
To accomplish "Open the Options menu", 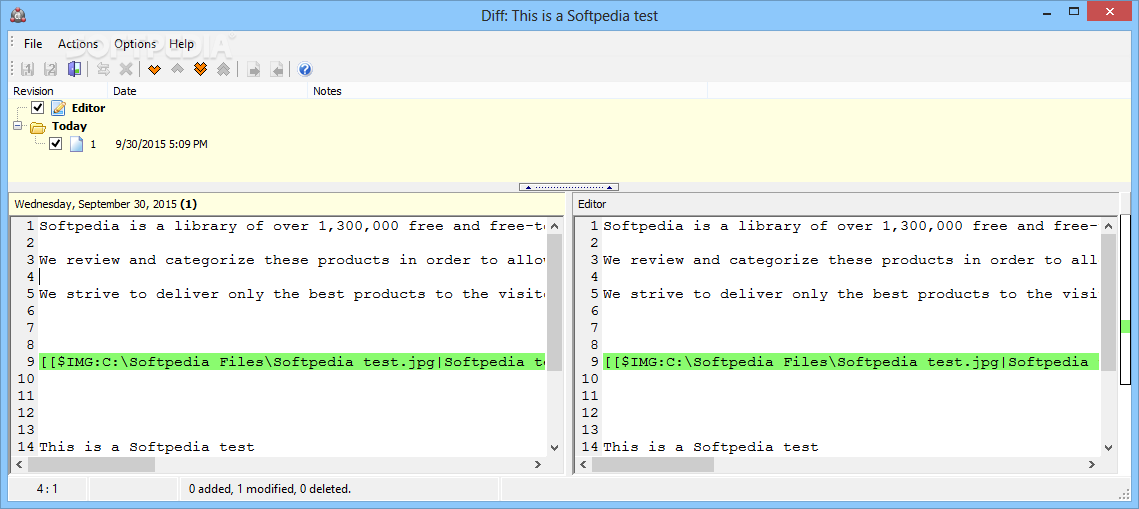I will 135,44.
